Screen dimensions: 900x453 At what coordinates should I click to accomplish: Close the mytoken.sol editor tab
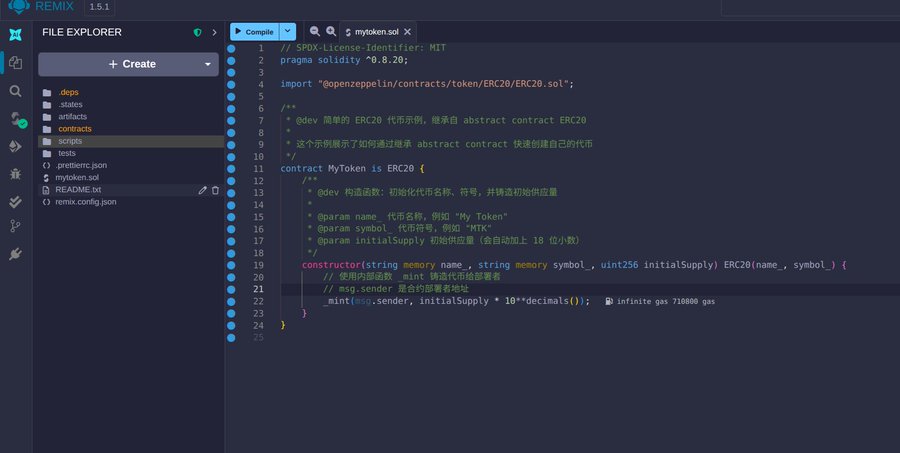[x=408, y=32]
